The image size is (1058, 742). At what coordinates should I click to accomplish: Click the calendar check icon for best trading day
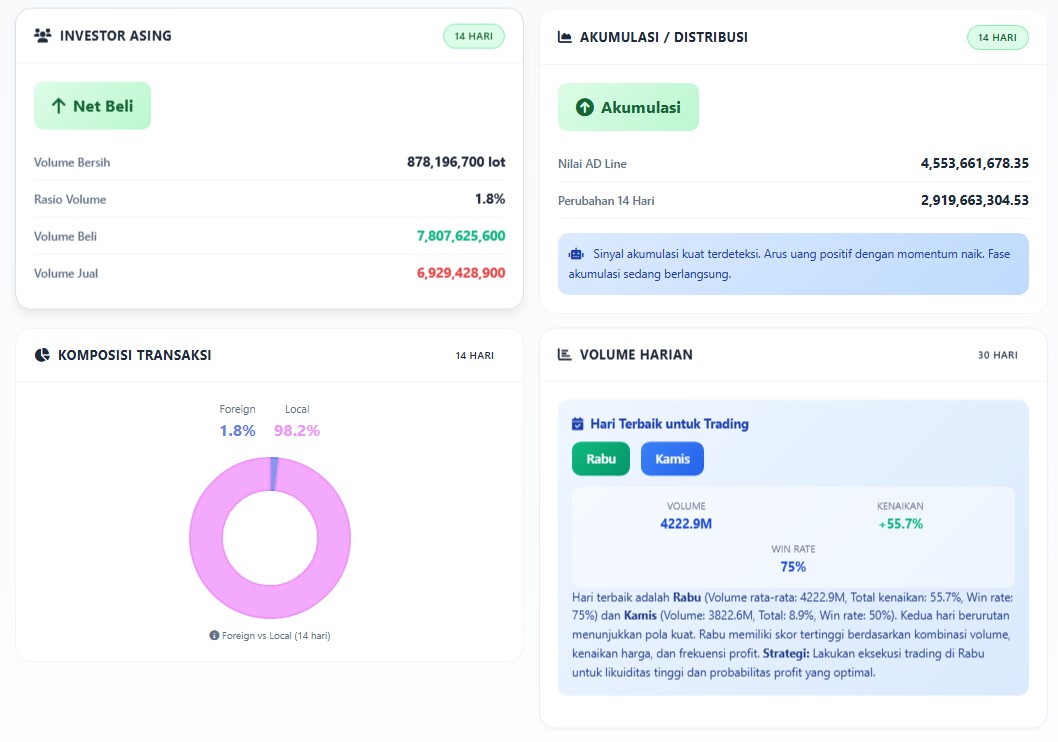tap(577, 424)
